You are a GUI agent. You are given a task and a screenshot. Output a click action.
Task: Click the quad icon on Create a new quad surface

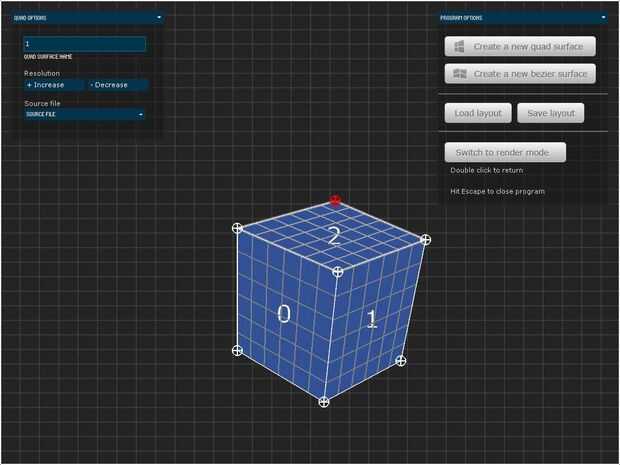click(x=459, y=47)
